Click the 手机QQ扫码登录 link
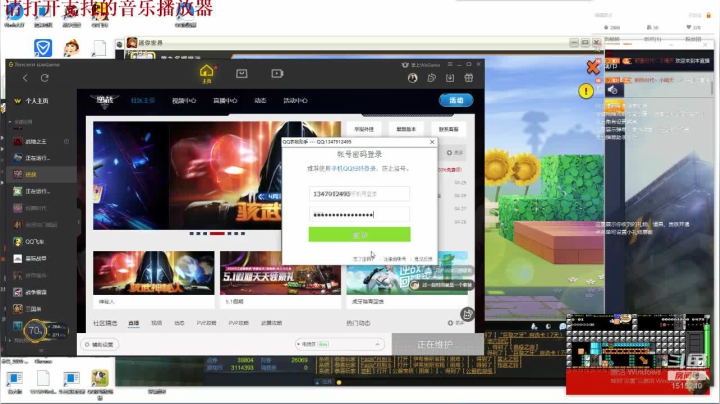720x404 pixels. 354,168
